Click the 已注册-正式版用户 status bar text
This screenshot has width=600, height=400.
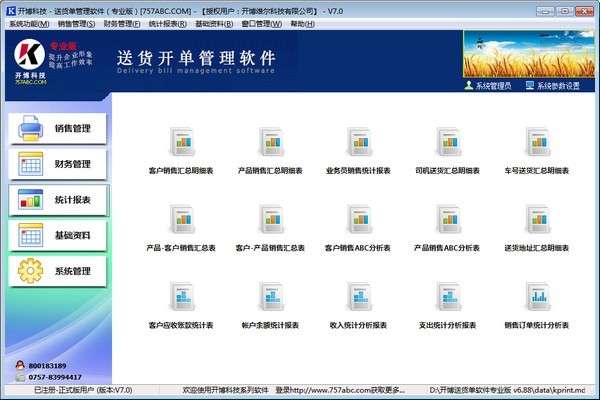pyautogui.click(x=83, y=390)
